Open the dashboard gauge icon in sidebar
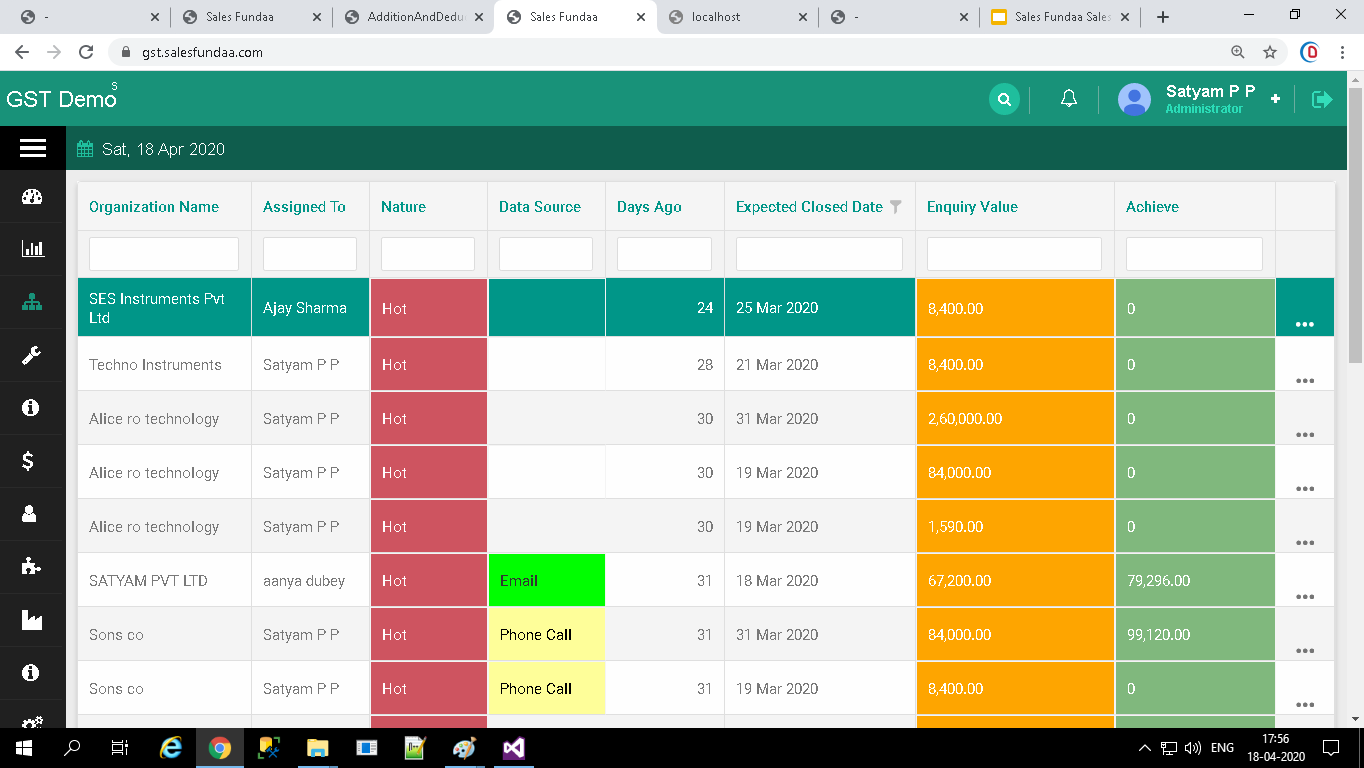The width and height of the screenshot is (1364, 768). point(32,197)
